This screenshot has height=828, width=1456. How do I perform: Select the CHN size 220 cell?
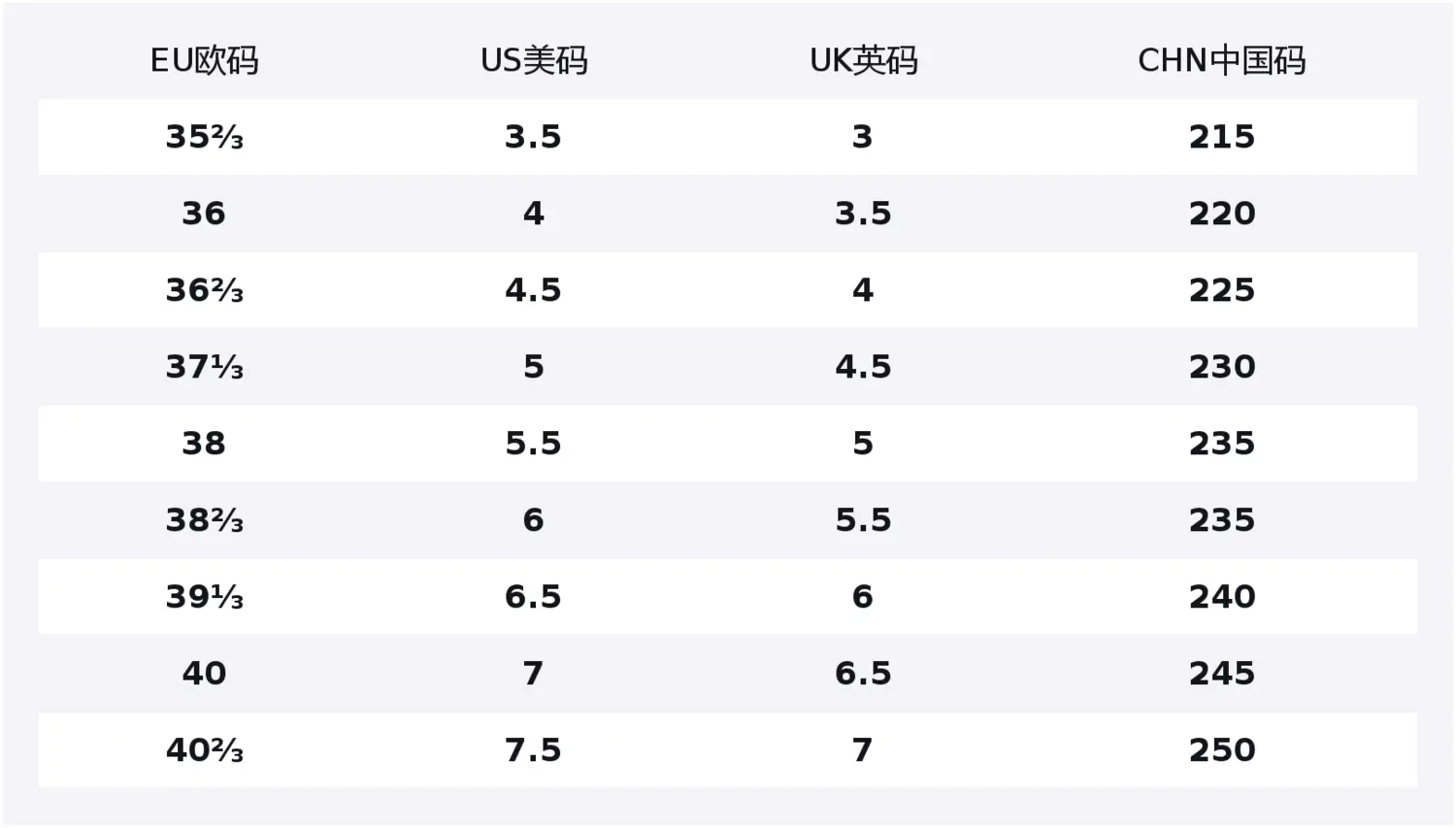(1222, 214)
